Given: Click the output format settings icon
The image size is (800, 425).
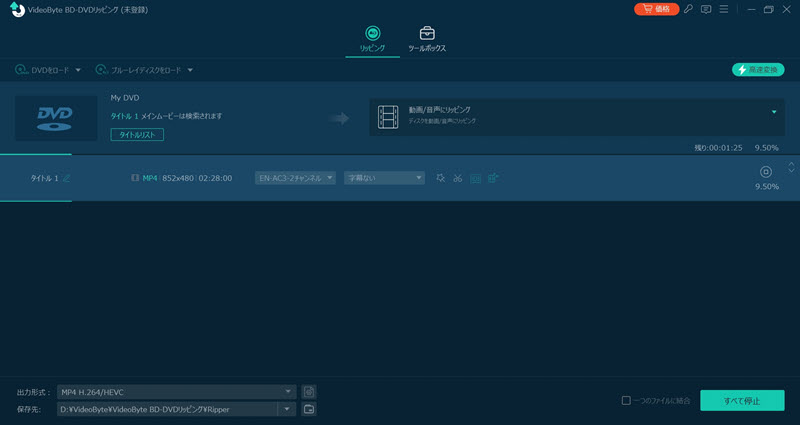Looking at the screenshot, I should [x=309, y=391].
